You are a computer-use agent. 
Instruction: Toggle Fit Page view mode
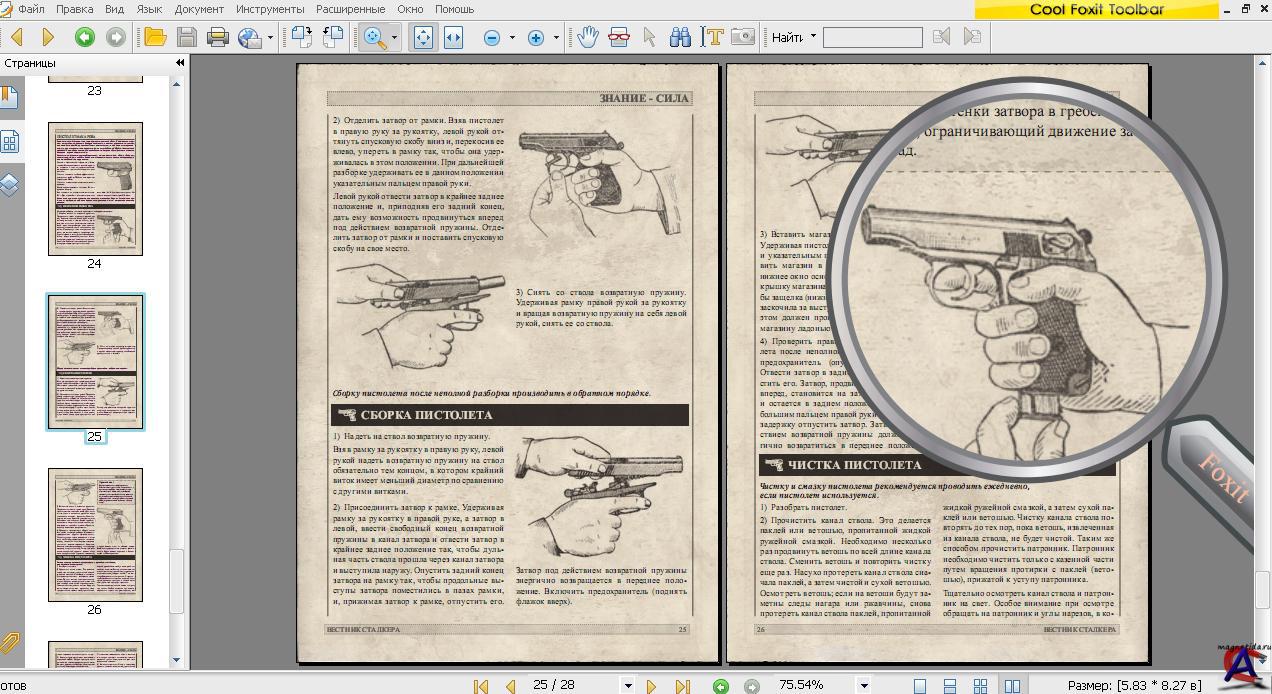tap(423, 37)
